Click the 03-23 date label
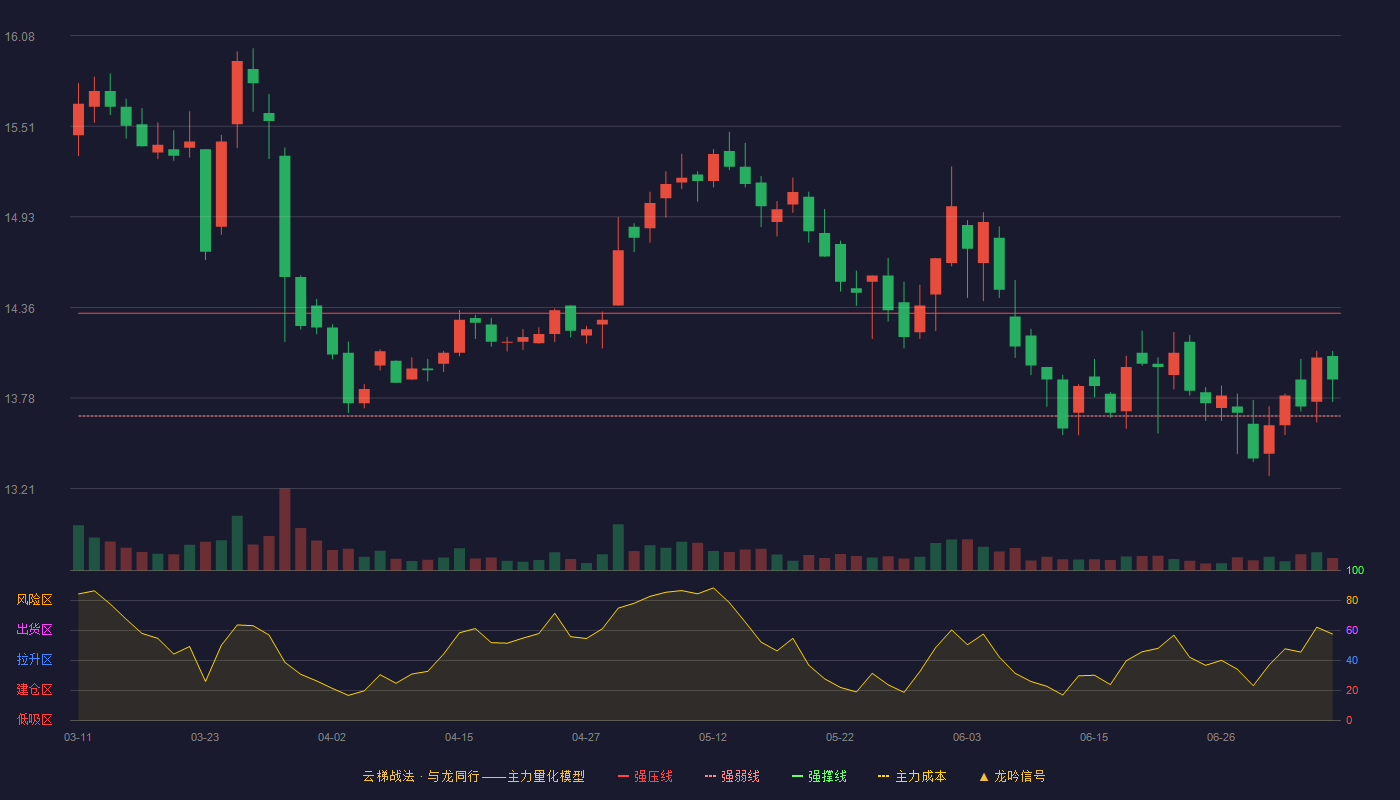The width and height of the screenshot is (1400, 800). 205,737
